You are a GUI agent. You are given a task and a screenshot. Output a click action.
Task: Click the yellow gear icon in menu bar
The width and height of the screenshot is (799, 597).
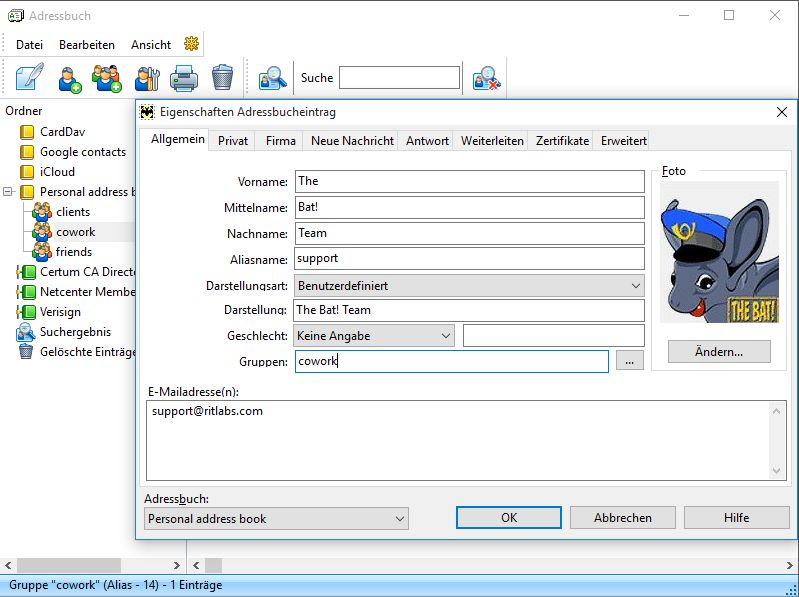click(x=191, y=44)
